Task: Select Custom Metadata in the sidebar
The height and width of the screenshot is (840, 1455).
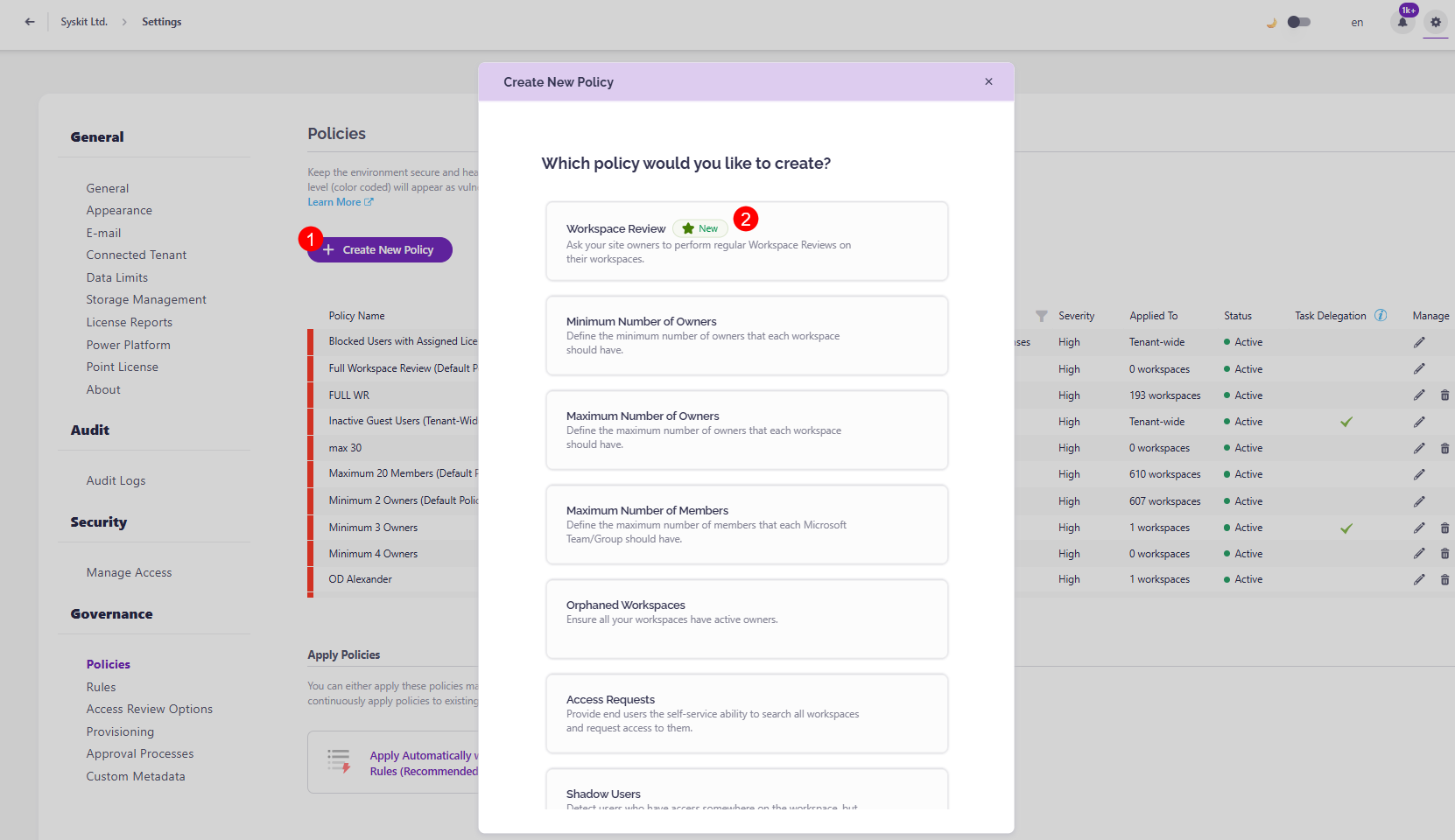Action: click(x=135, y=776)
